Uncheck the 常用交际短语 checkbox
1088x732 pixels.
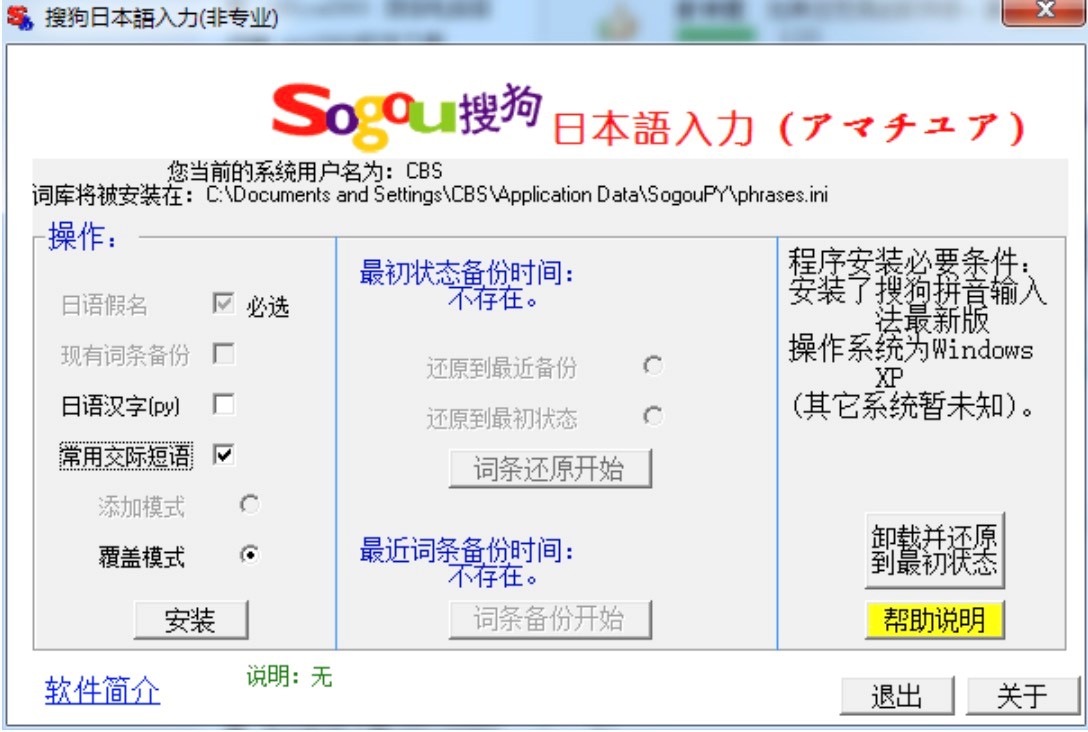click(223, 455)
